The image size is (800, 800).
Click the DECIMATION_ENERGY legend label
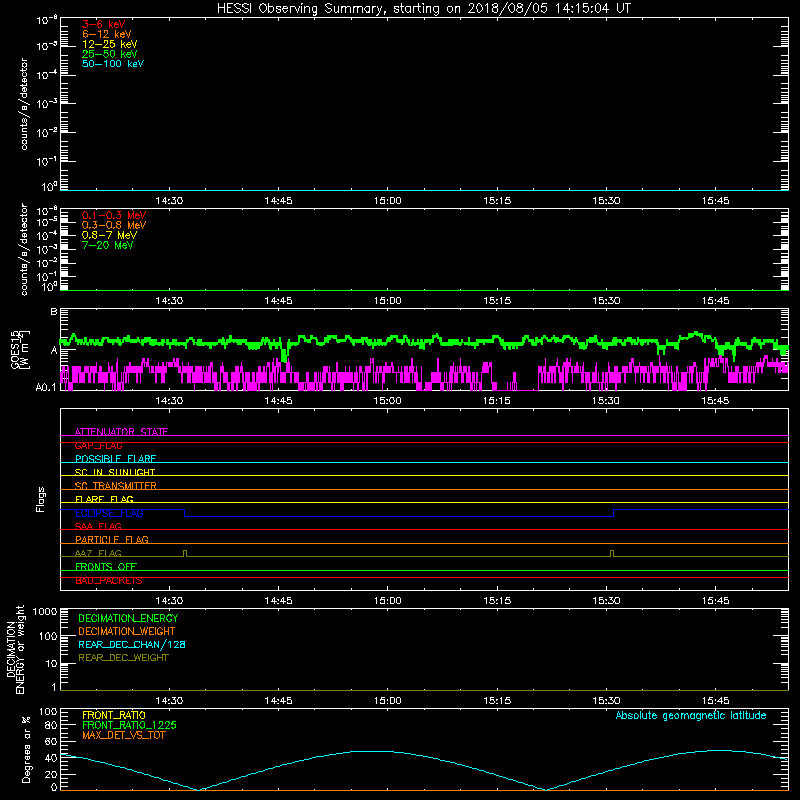coord(128,618)
